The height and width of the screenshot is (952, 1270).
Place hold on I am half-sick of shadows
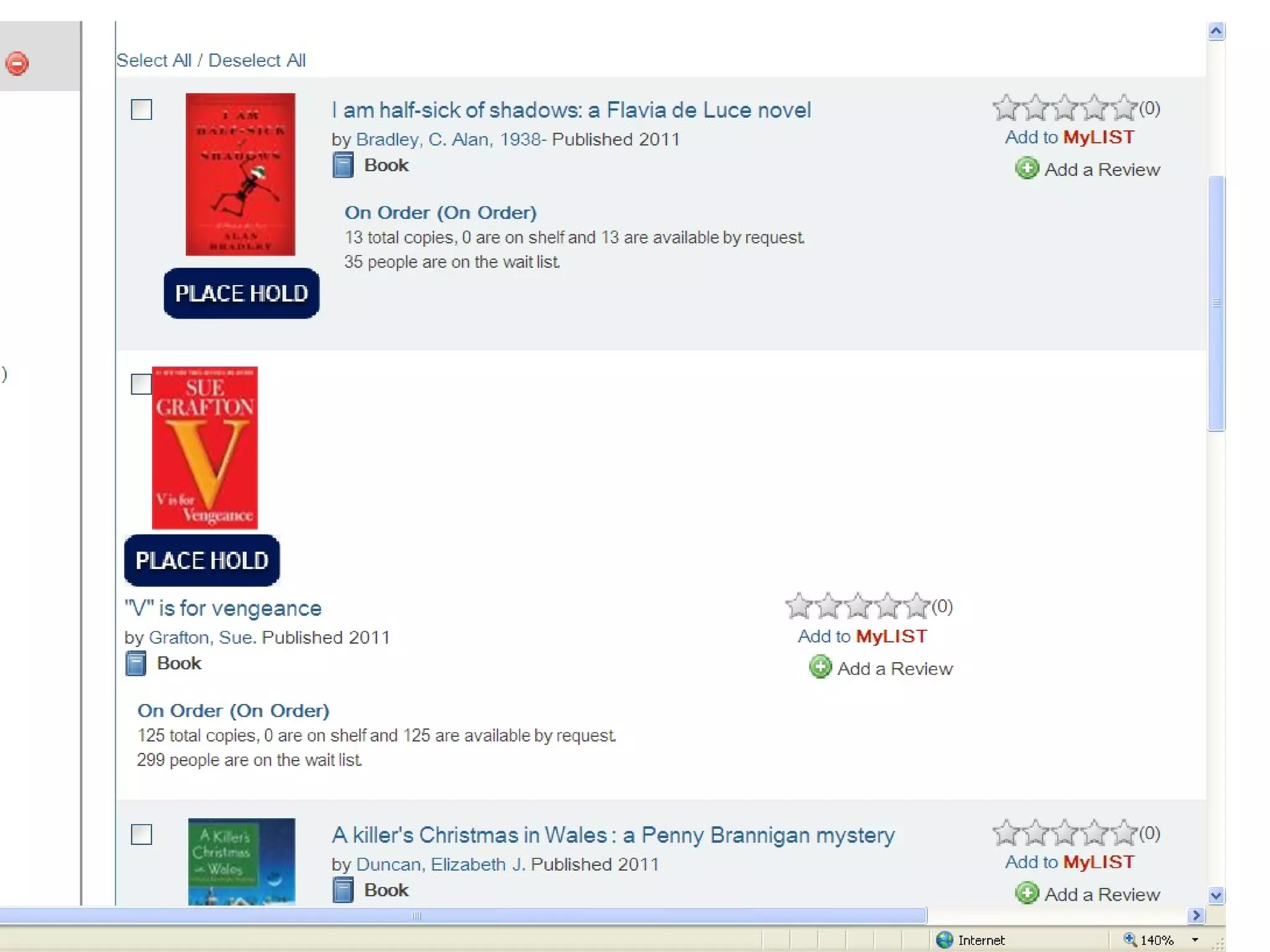242,293
